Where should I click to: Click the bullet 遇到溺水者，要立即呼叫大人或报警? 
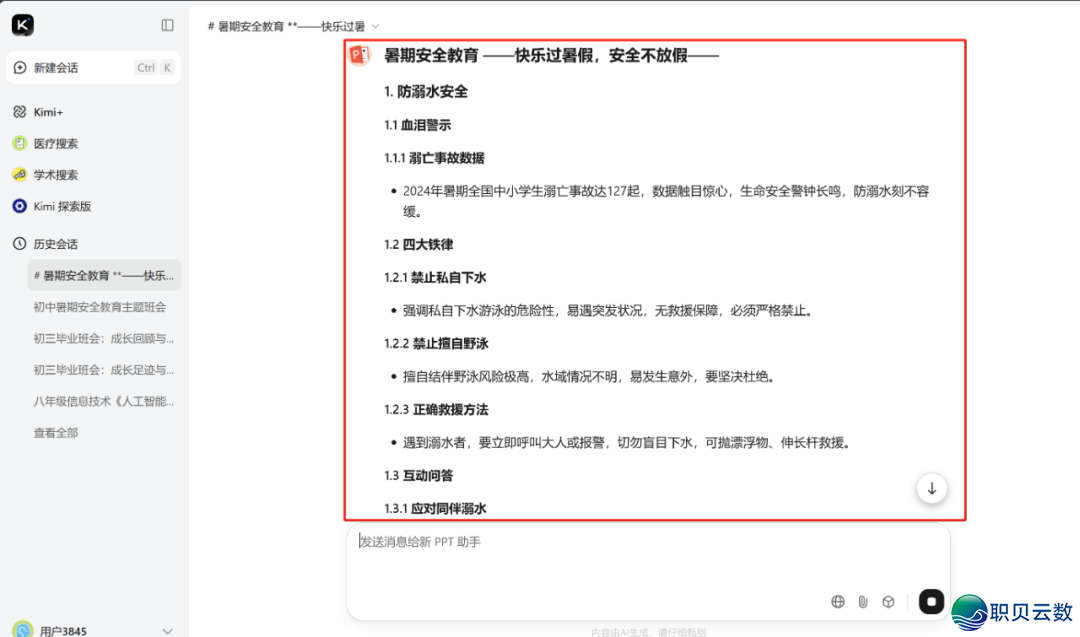(x=628, y=443)
